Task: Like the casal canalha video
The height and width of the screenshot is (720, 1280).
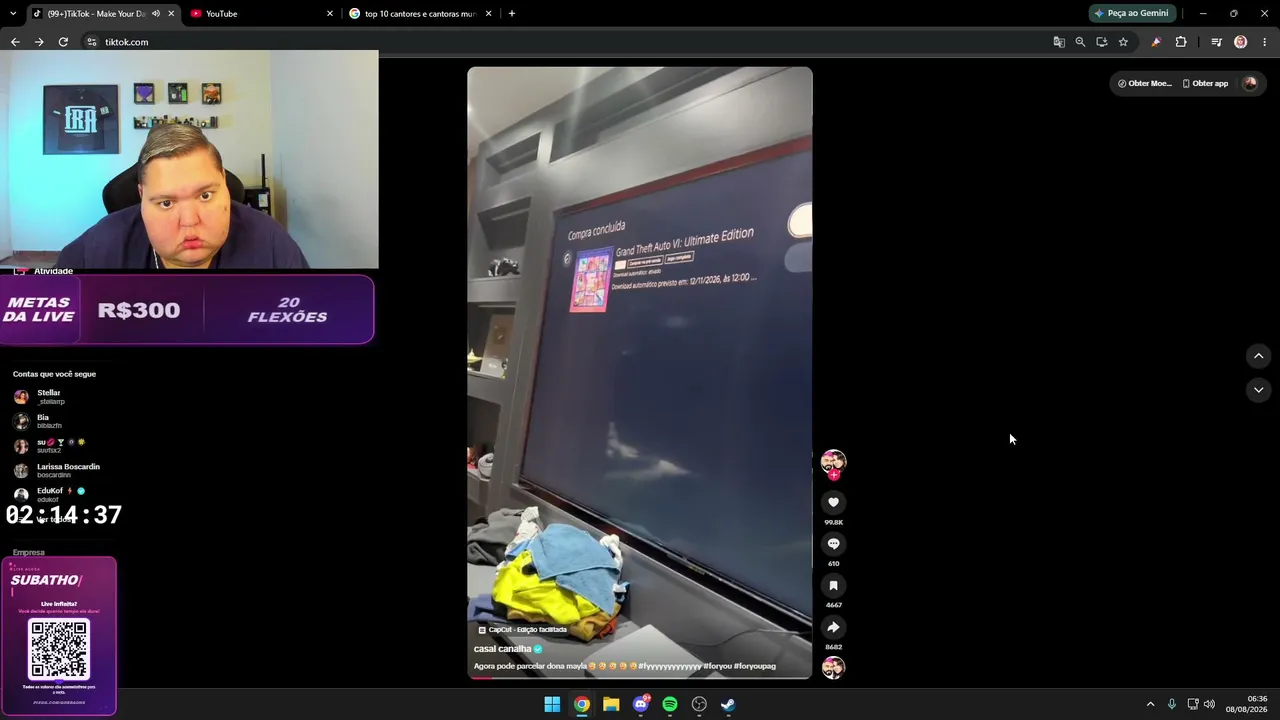Action: point(833,502)
